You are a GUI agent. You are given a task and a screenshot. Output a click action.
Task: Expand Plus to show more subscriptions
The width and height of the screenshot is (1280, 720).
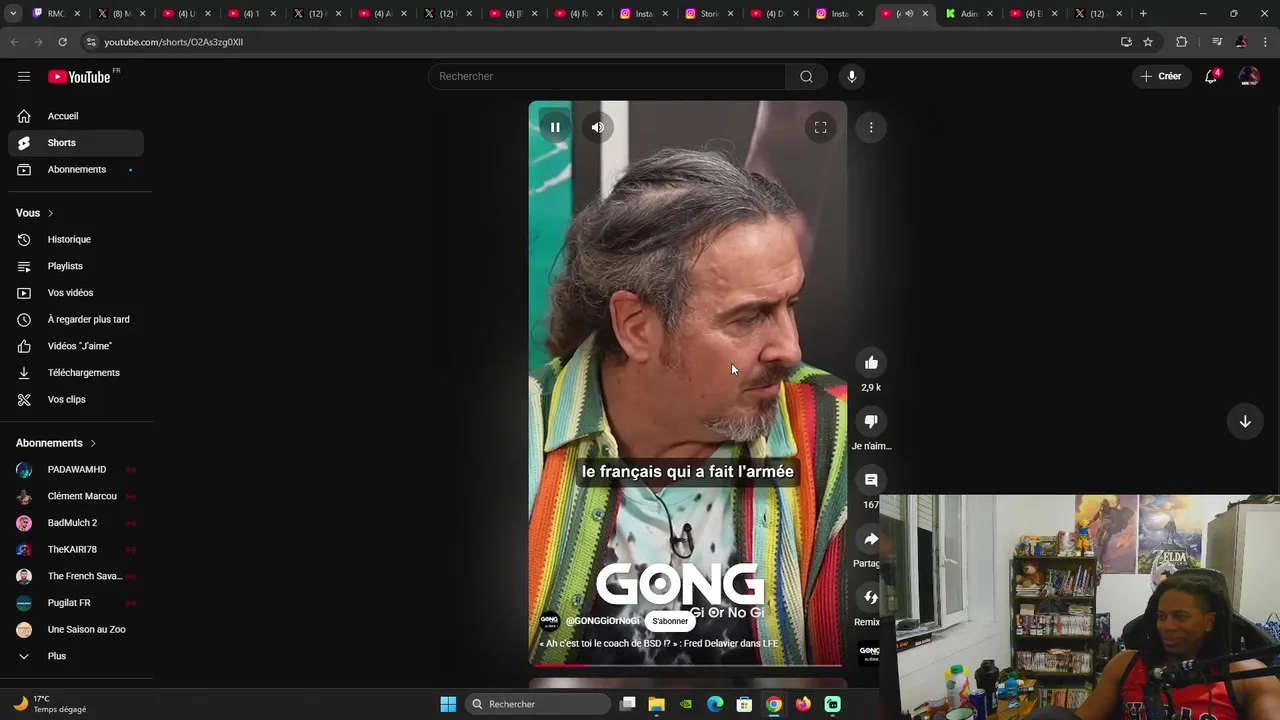tap(76, 656)
